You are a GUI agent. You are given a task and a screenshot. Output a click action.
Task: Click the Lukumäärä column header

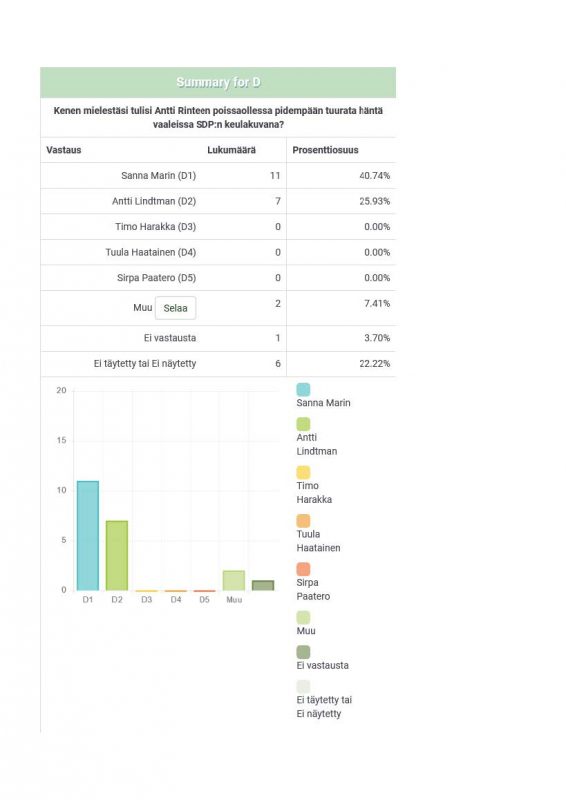click(x=231, y=150)
